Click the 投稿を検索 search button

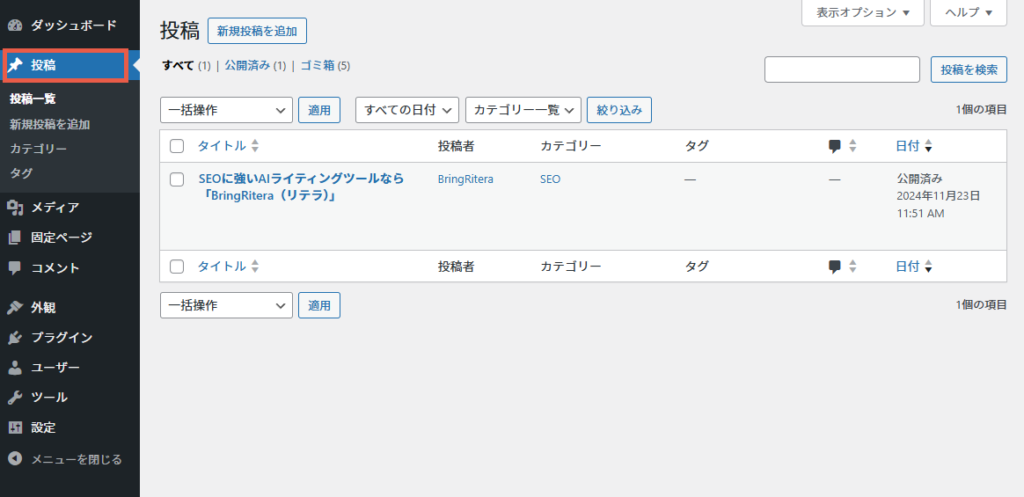click(x=968, y=70)
